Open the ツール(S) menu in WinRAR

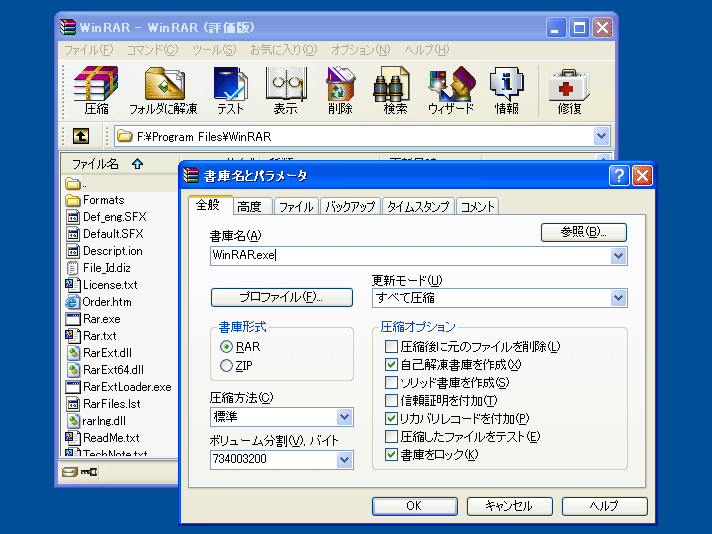coord(214,49)
